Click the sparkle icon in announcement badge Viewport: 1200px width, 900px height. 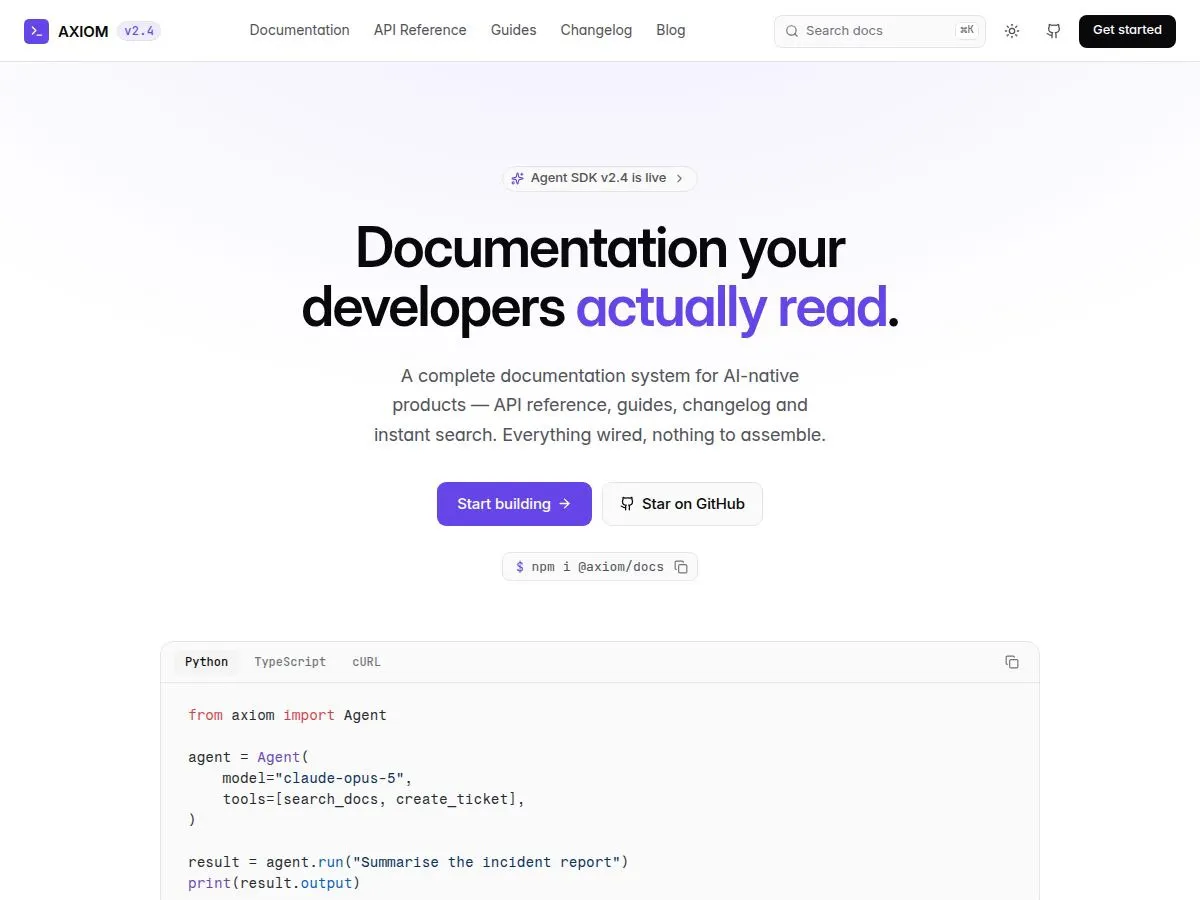click(x=517, y=178)
